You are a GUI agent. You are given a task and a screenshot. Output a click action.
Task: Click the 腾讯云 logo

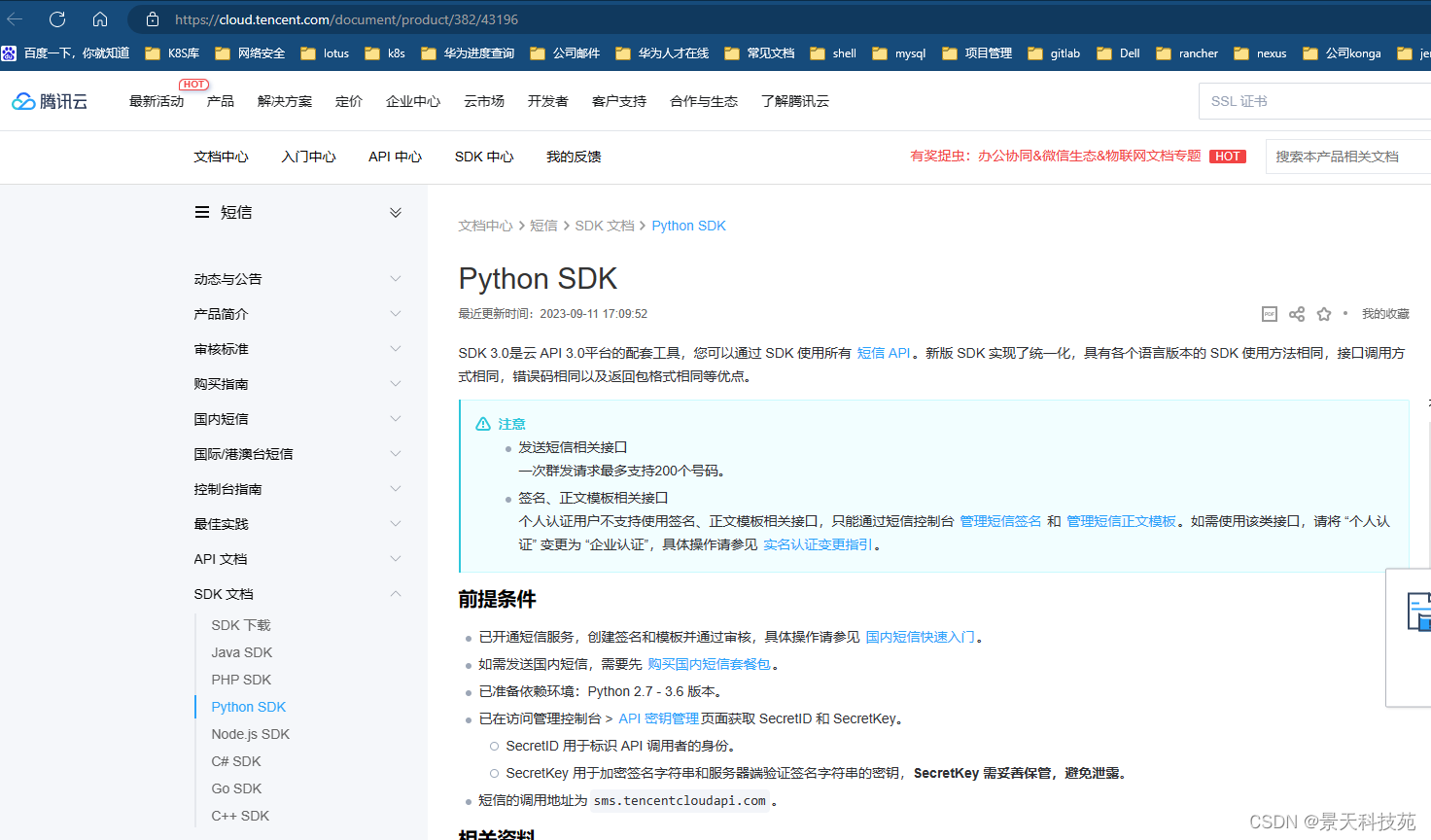click(x=49, y=100)
